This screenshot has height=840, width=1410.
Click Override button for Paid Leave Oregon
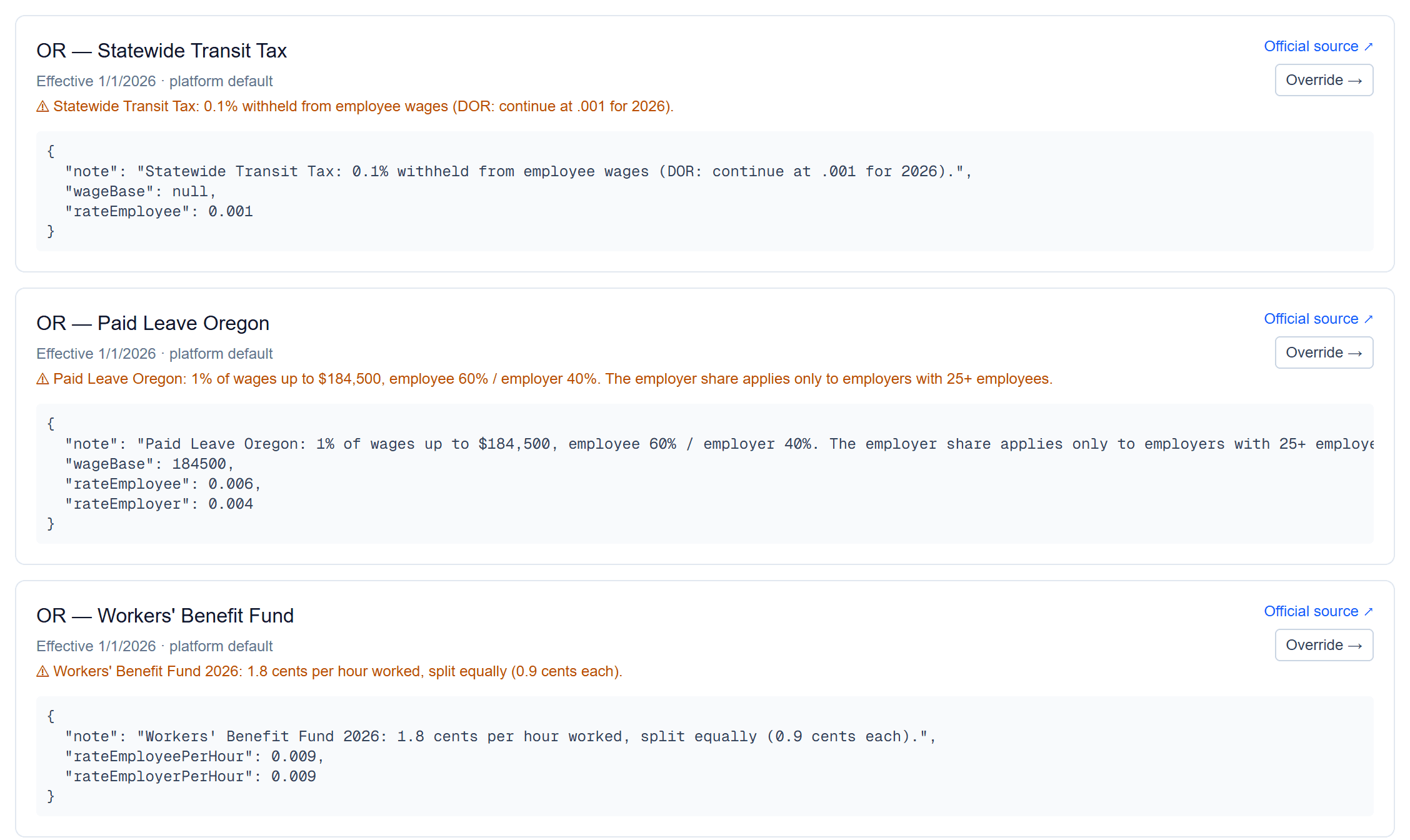(1324, 352)
